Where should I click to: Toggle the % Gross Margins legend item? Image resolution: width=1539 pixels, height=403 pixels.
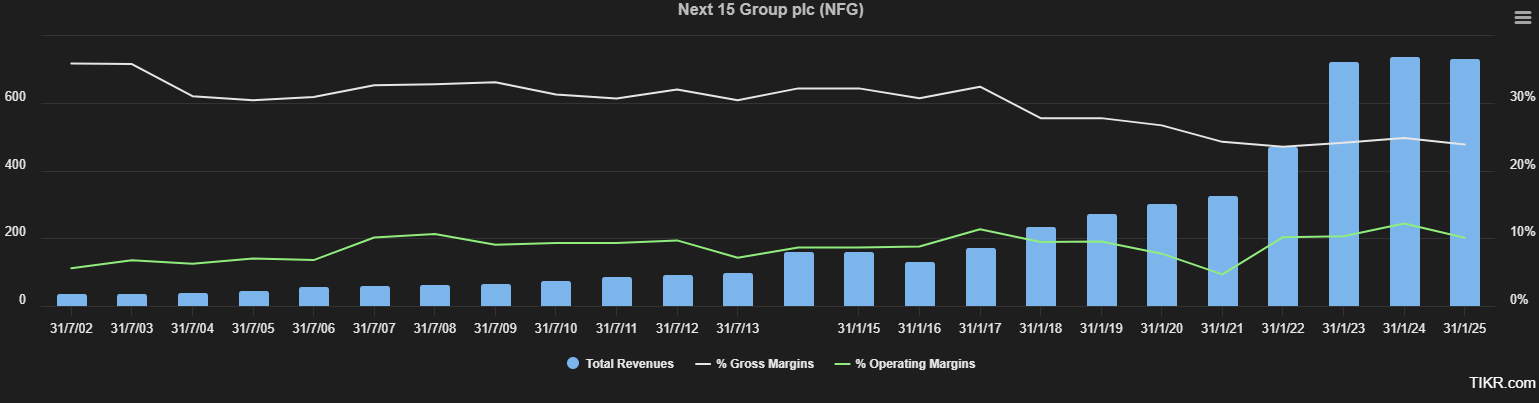pos(754,364)
